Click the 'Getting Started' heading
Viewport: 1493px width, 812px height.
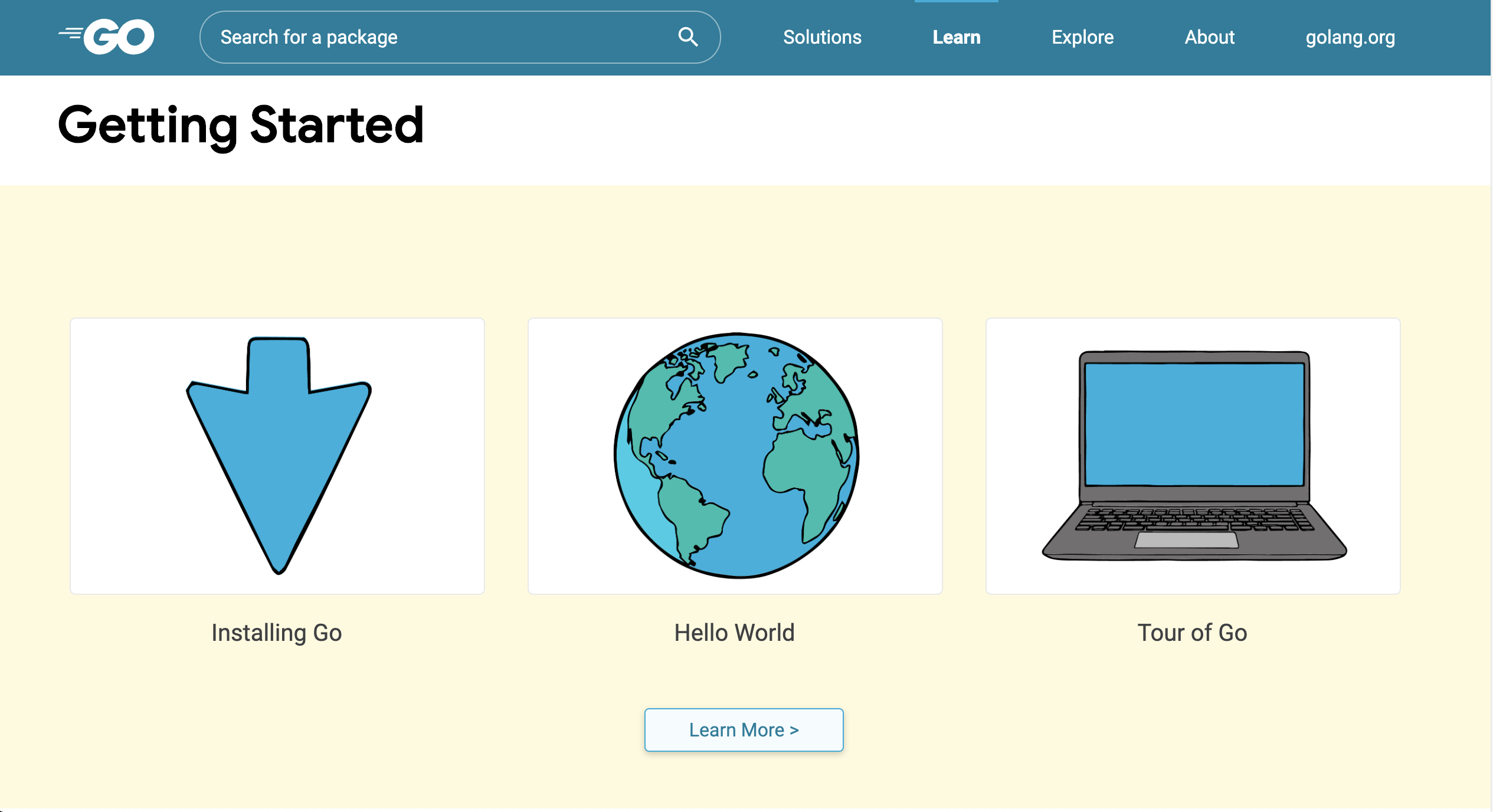click(241, 125)
